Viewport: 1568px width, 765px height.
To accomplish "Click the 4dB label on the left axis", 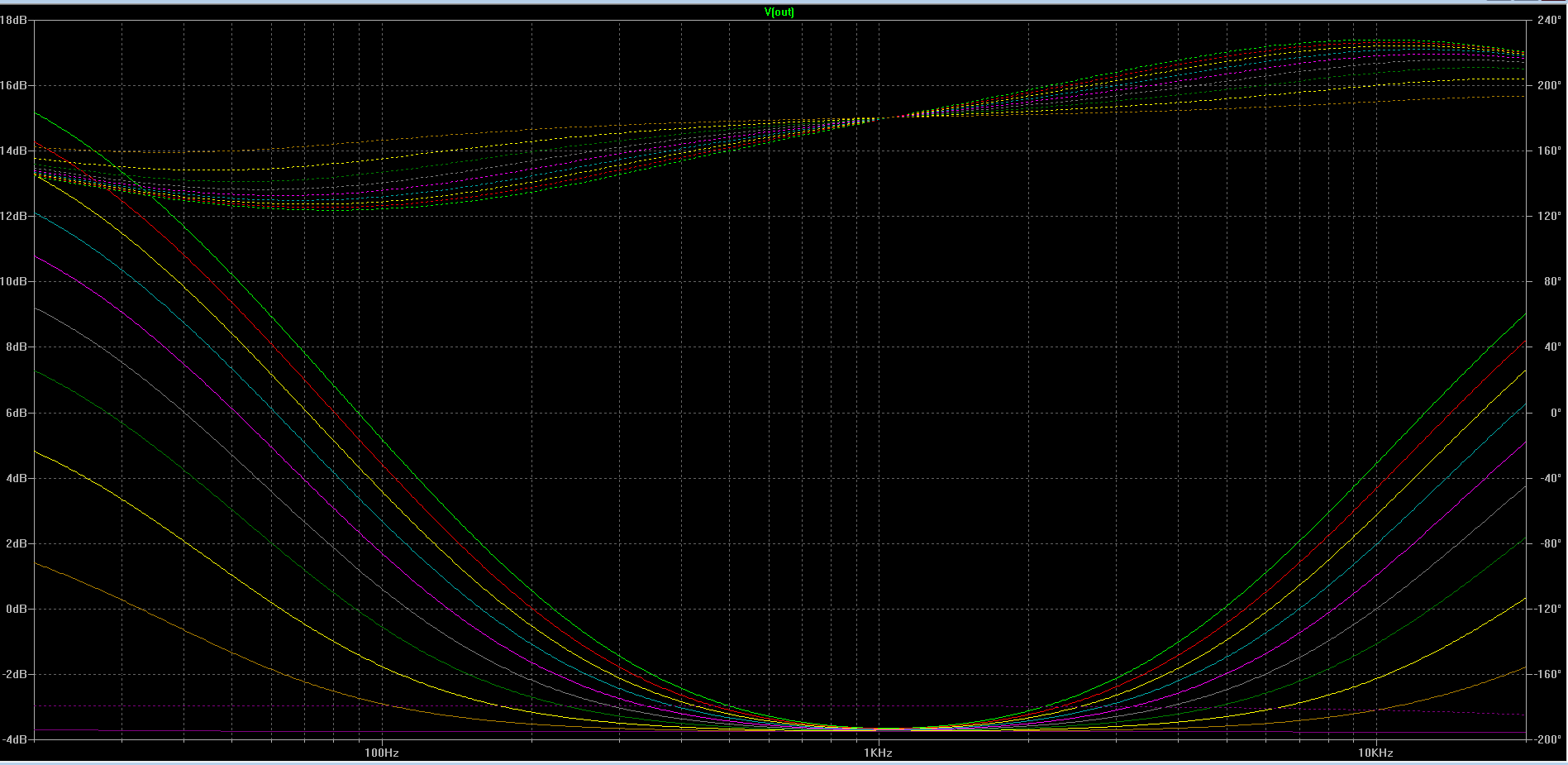I will 17,478.
